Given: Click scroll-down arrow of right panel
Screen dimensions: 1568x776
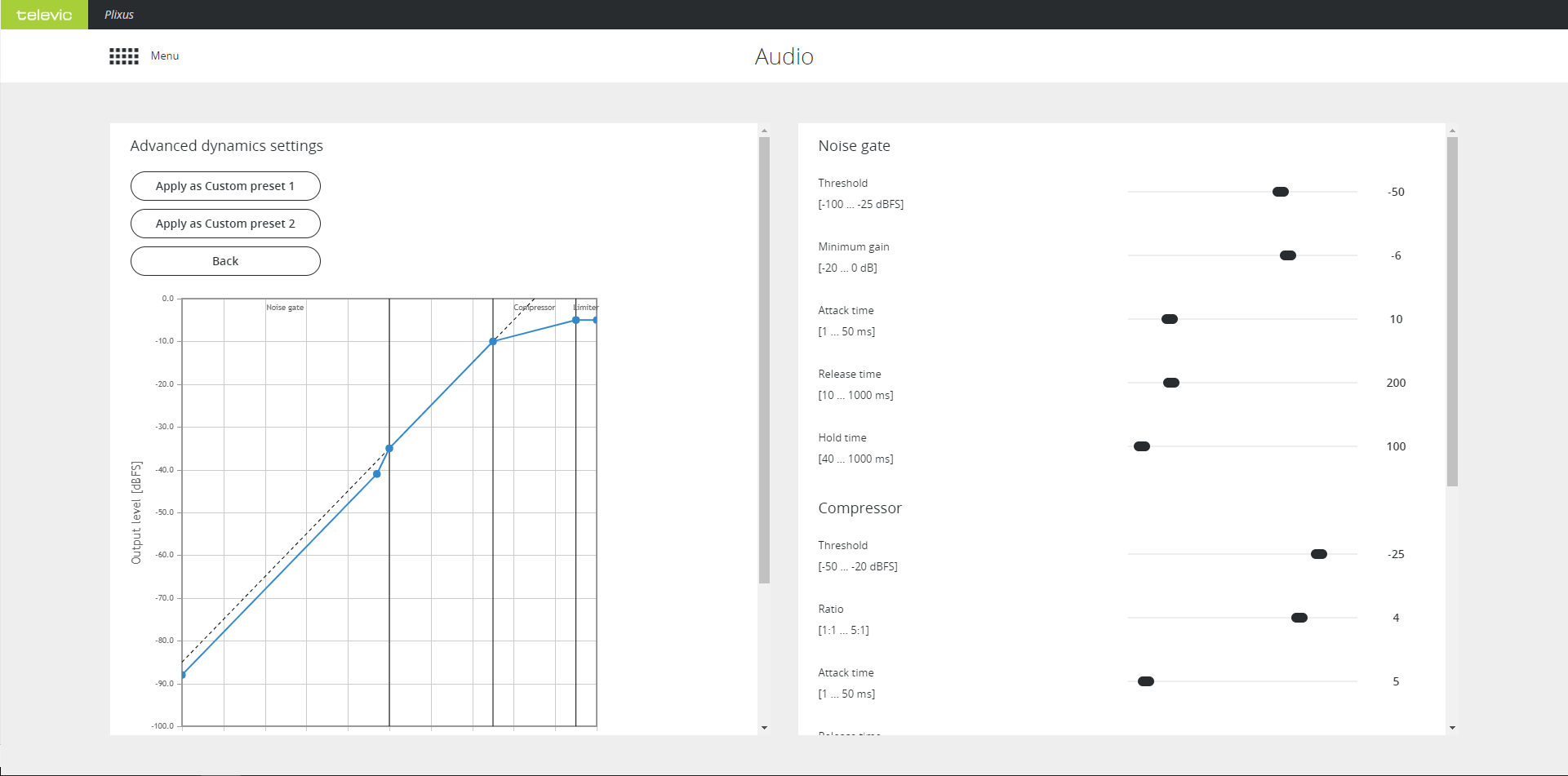Looking at the screenshot, I should (x=1452, y=727).
